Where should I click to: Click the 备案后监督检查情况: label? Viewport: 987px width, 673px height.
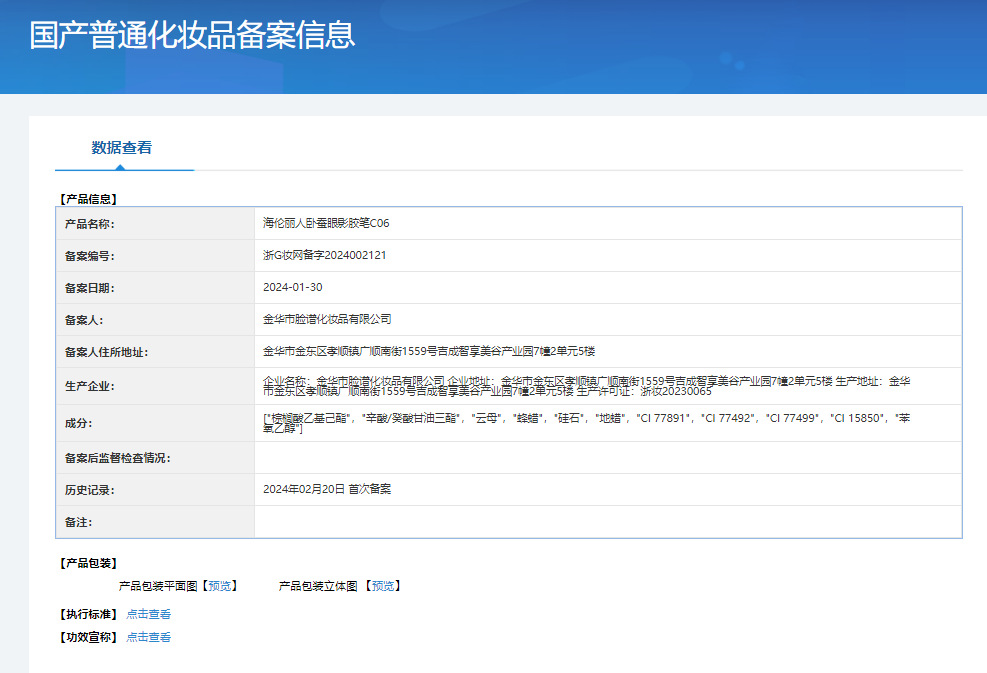[118, 458]
